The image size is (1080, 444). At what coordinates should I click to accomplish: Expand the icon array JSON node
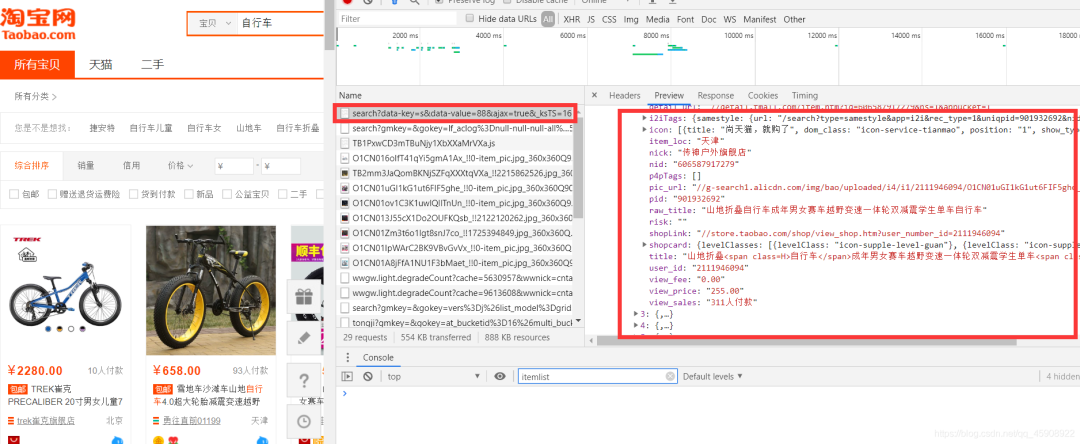click(645, 129)
